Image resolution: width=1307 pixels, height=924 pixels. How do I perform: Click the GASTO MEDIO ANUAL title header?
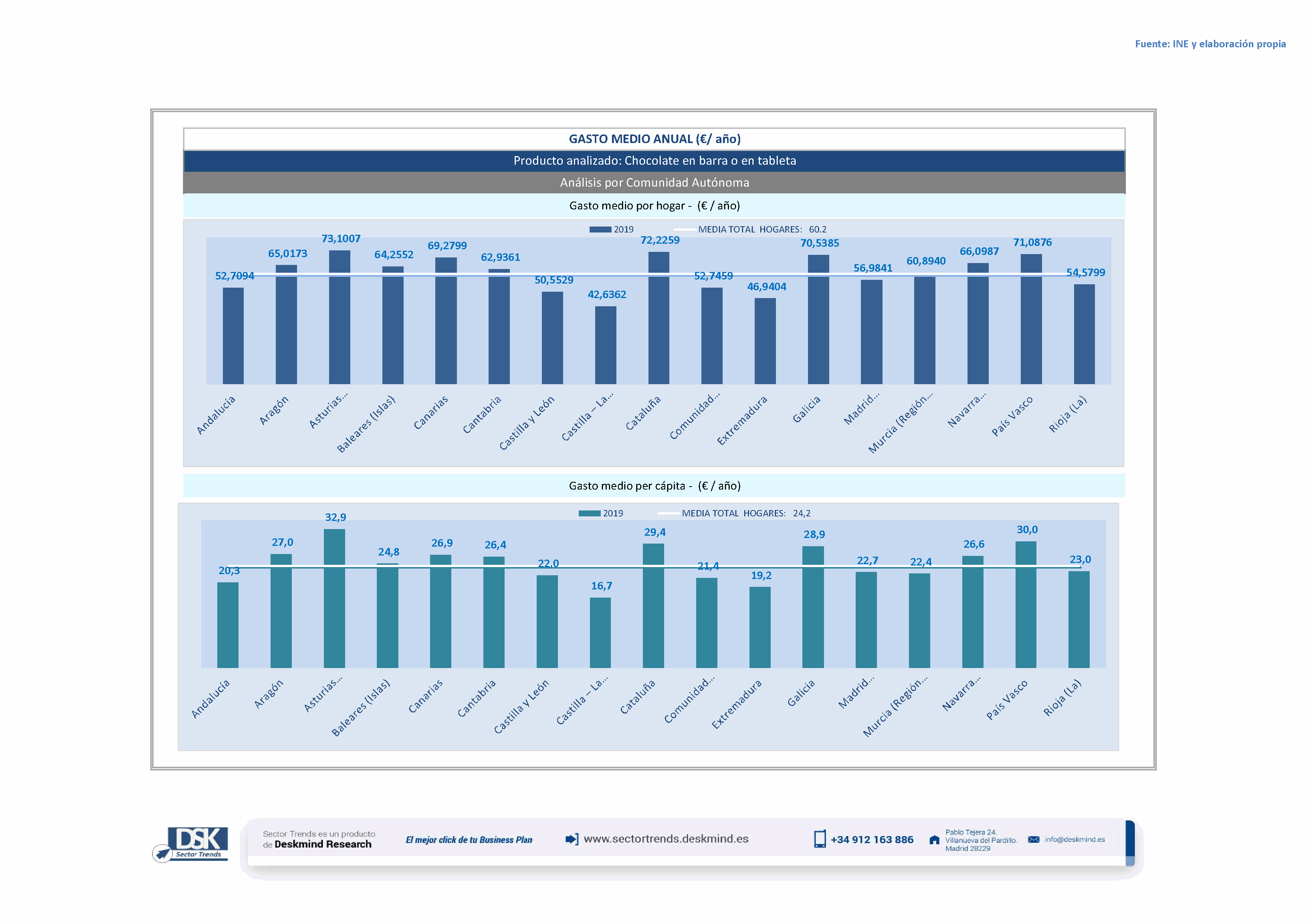[654, 139]
